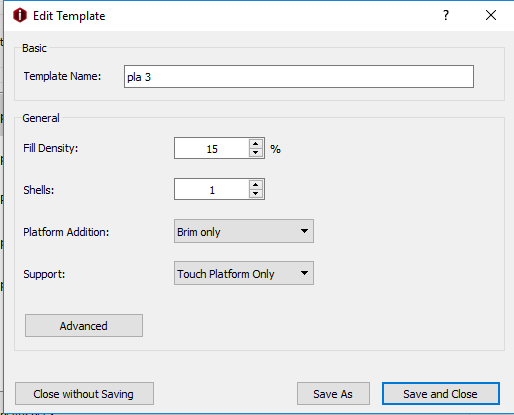Click the Save As button
Viewport: 514px width, 415px height.
[333, 394]
